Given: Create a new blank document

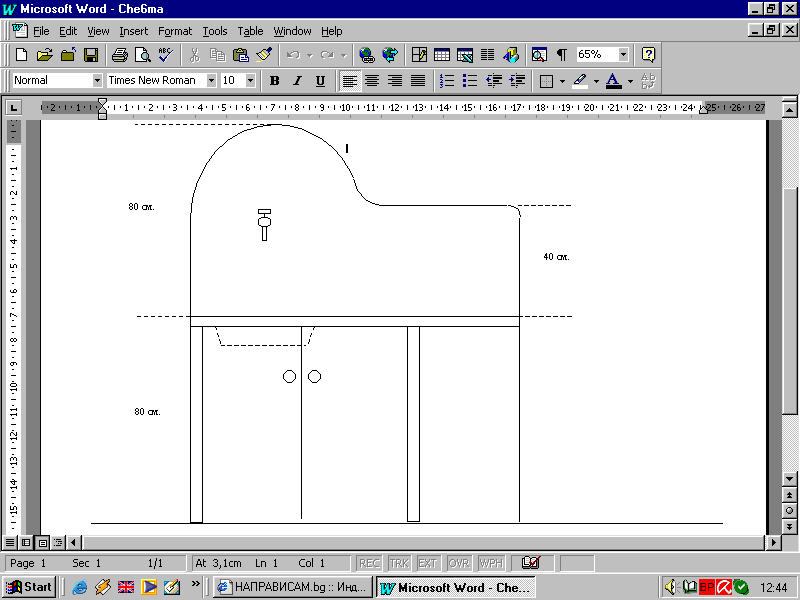Looking at the screenshot, I should pos(21,55).
